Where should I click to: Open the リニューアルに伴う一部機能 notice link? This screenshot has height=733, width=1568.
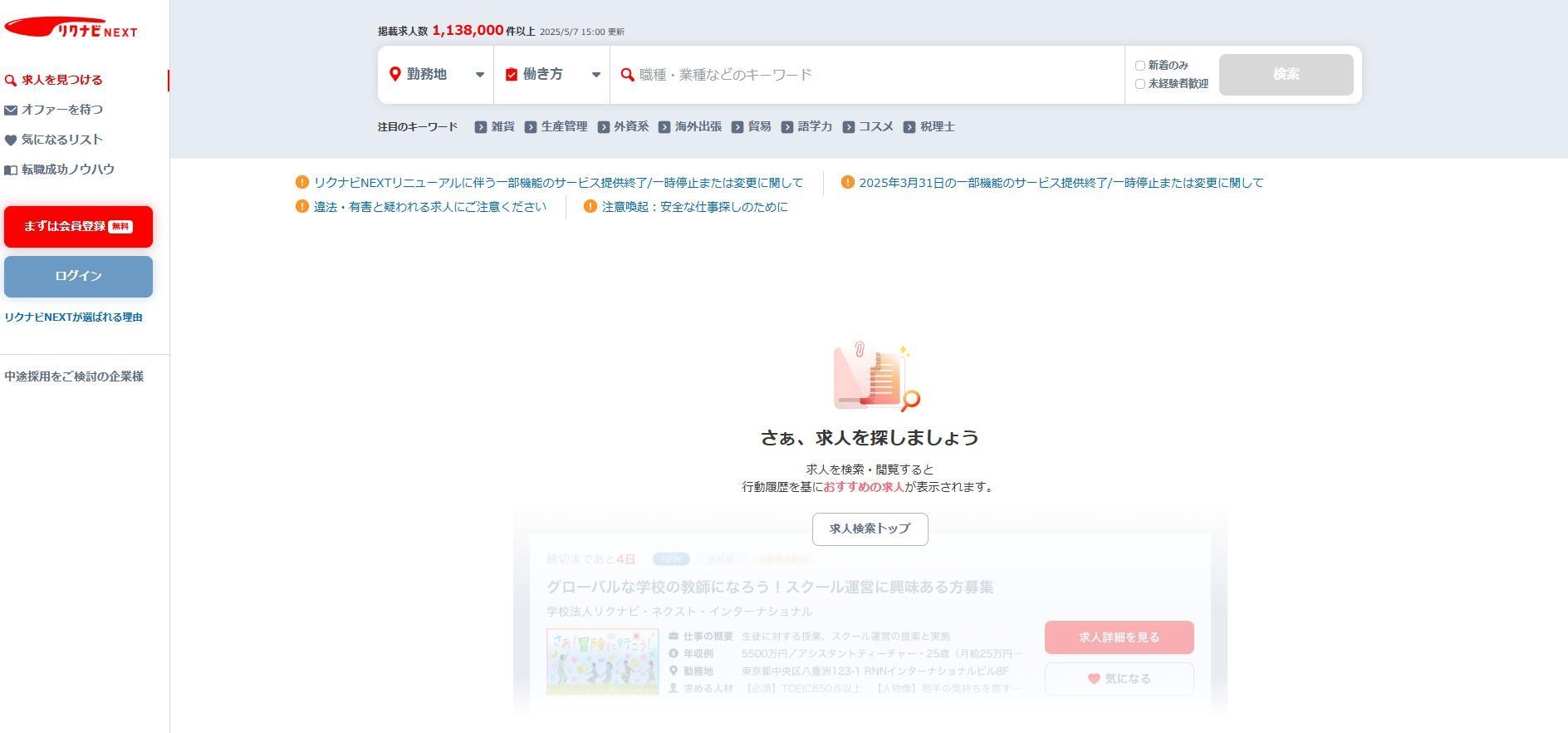coord(558,183)
